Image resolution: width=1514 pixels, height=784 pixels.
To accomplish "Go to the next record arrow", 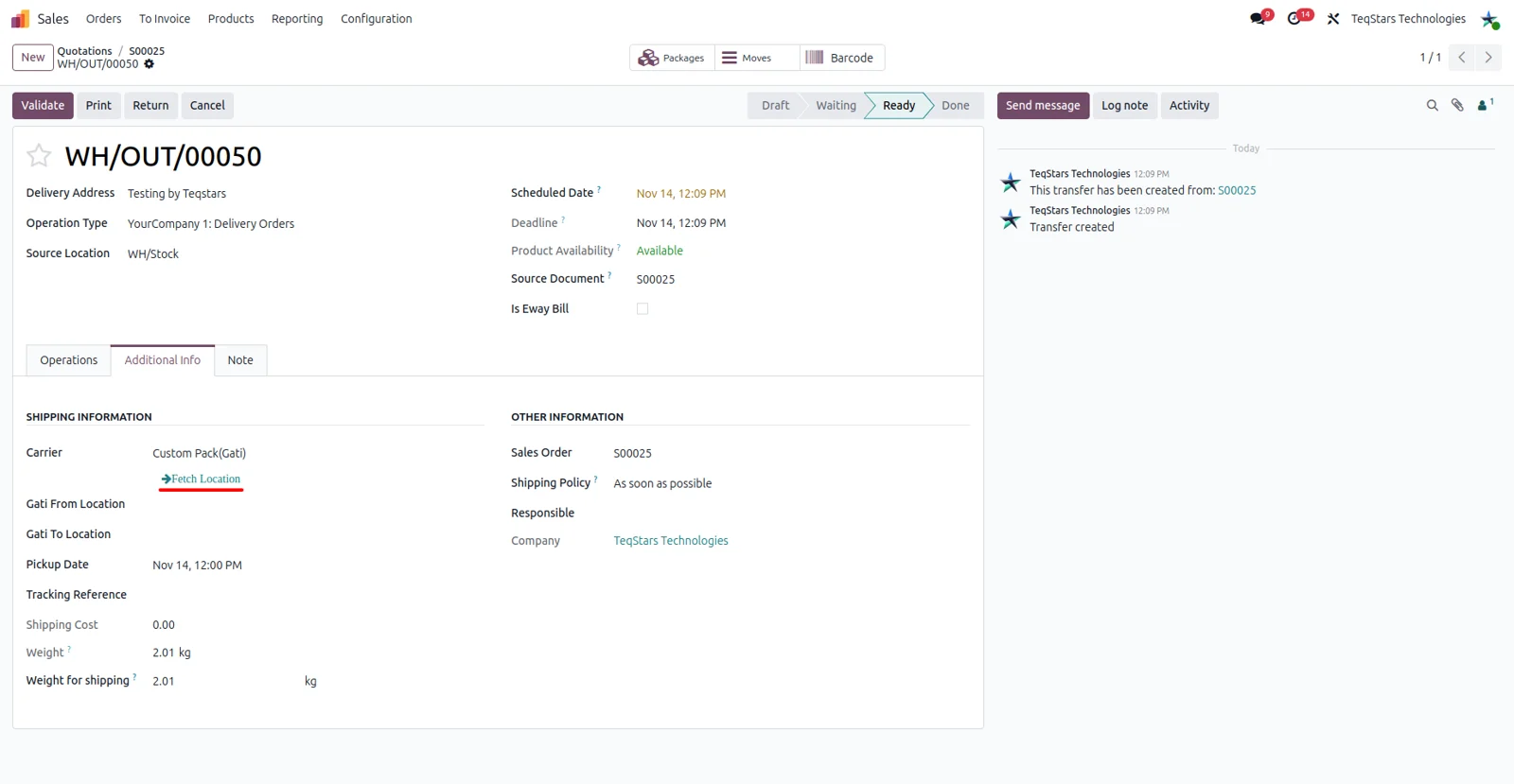I will tap(1488, 58).
